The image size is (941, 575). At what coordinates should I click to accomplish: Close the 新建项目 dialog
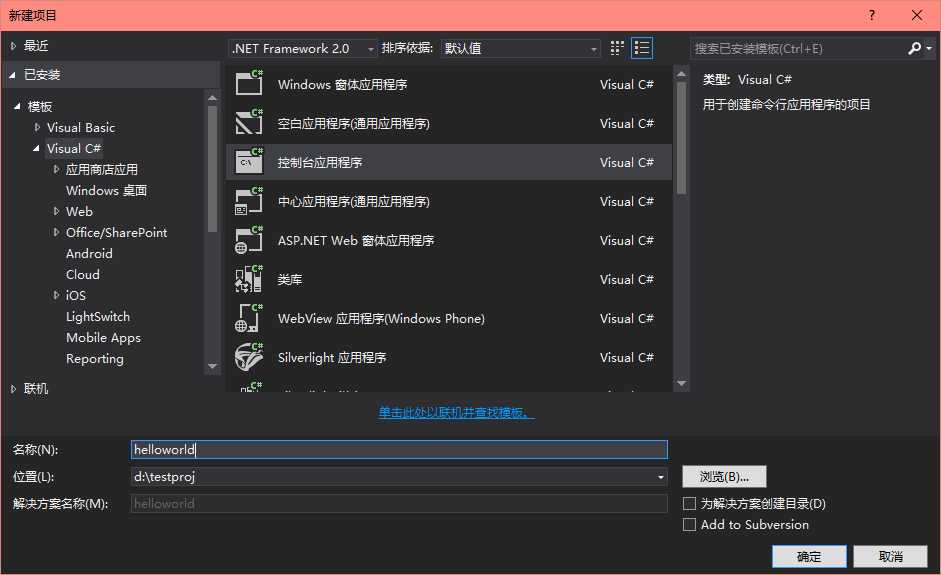click(x=917, y=15)
